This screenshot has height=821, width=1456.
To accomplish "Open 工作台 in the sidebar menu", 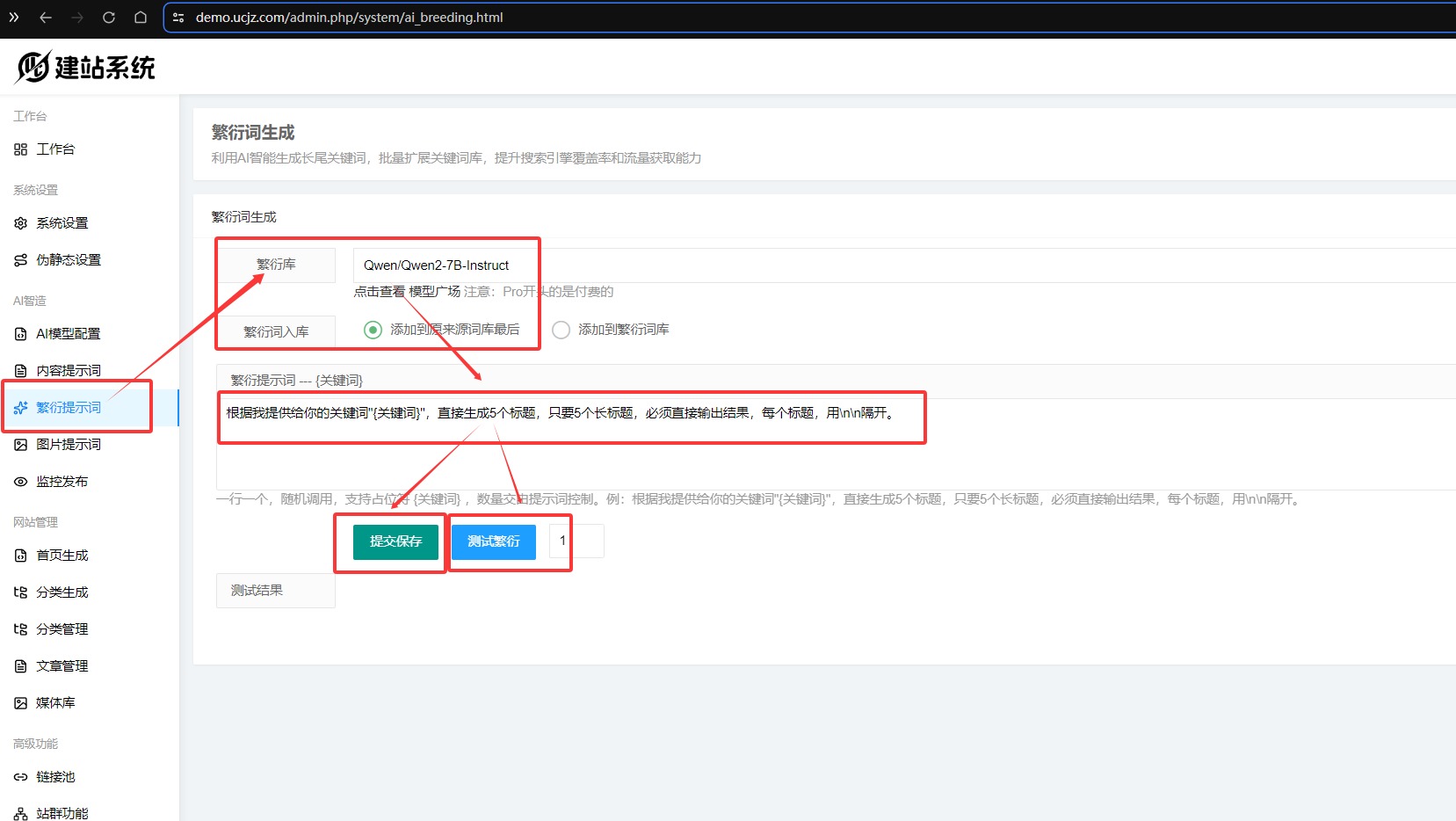I will [x=55, y=149].
